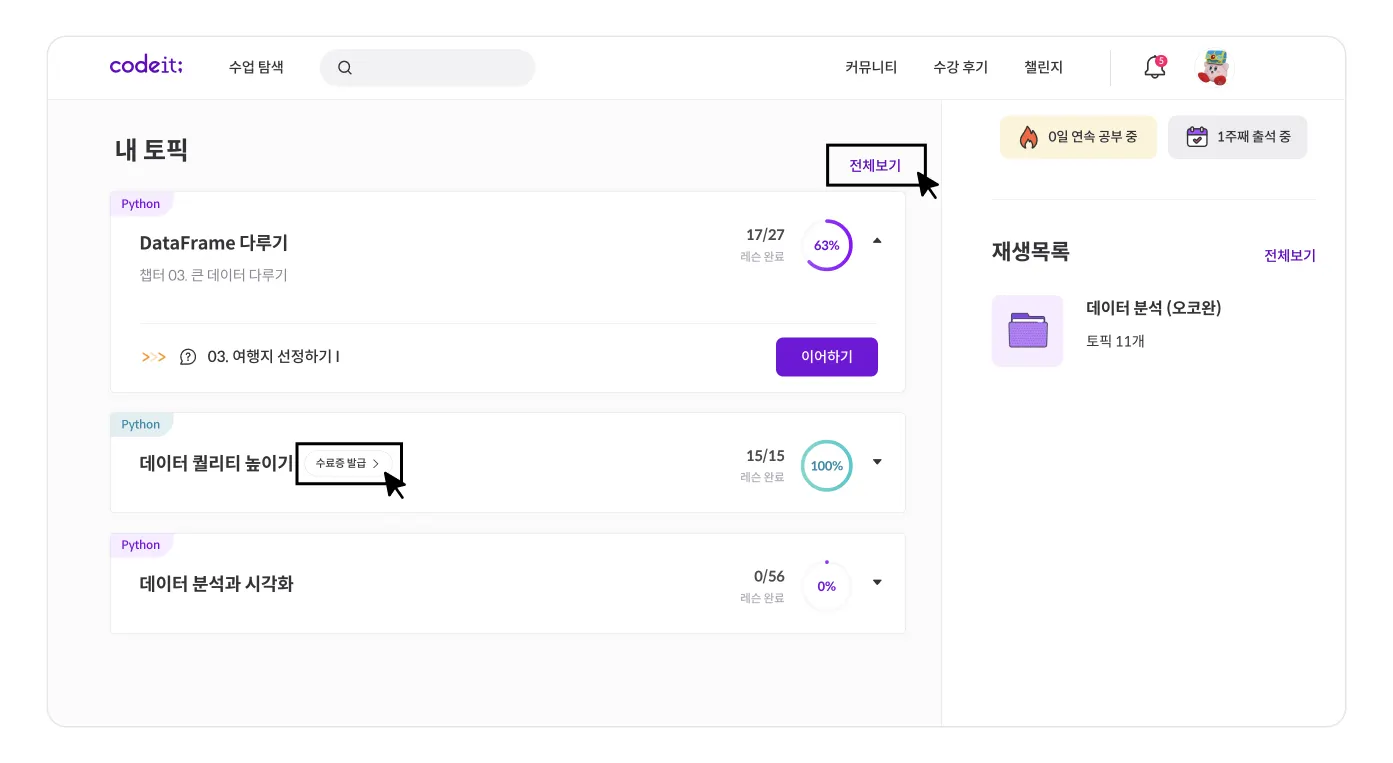Viewport: 1393px width, 763px height.
Task: Click the 수료증 발급 button
Action: click(347, 463)
